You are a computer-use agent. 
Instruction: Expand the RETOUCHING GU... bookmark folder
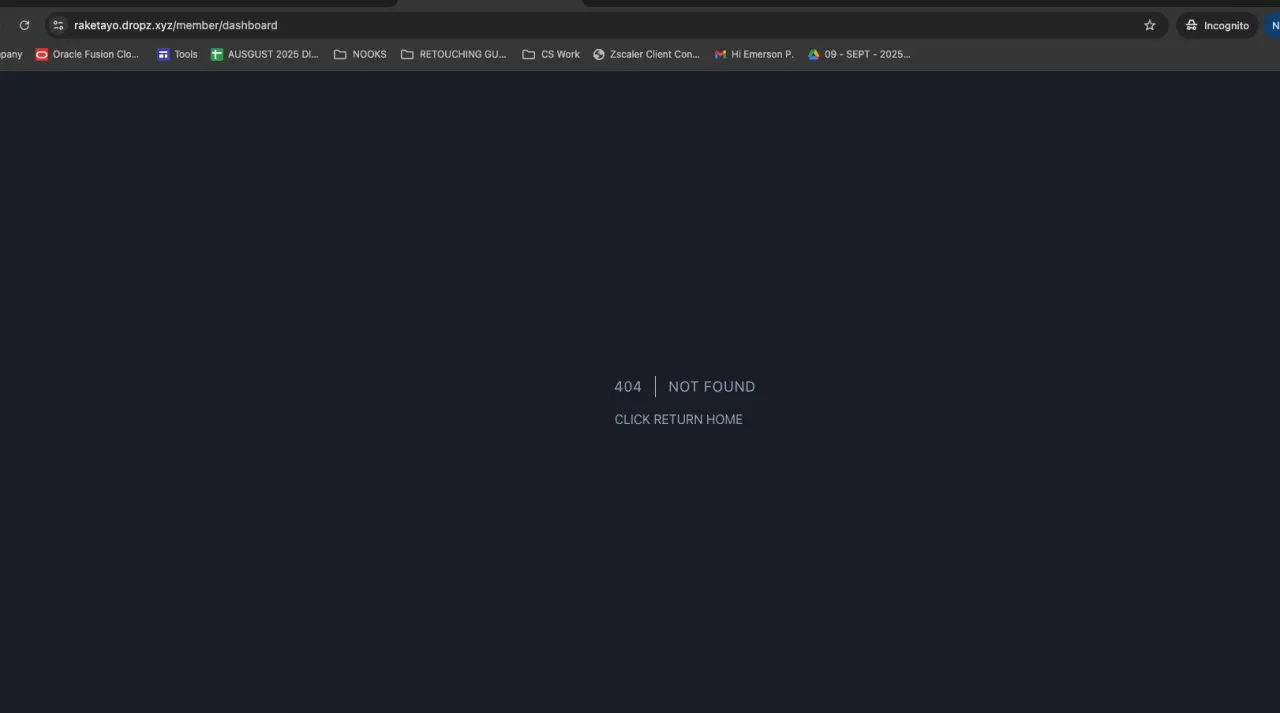454,54
